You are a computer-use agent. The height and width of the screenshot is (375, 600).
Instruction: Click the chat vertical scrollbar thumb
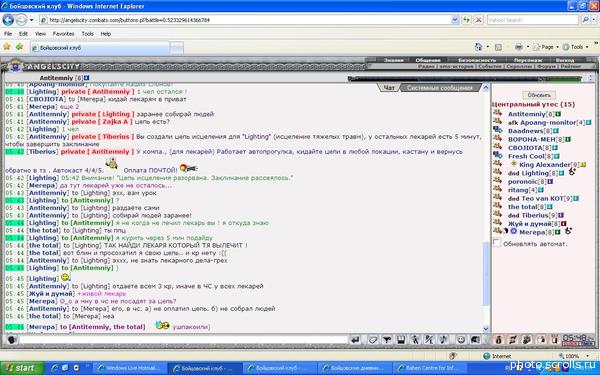click(x=486, y=274)
